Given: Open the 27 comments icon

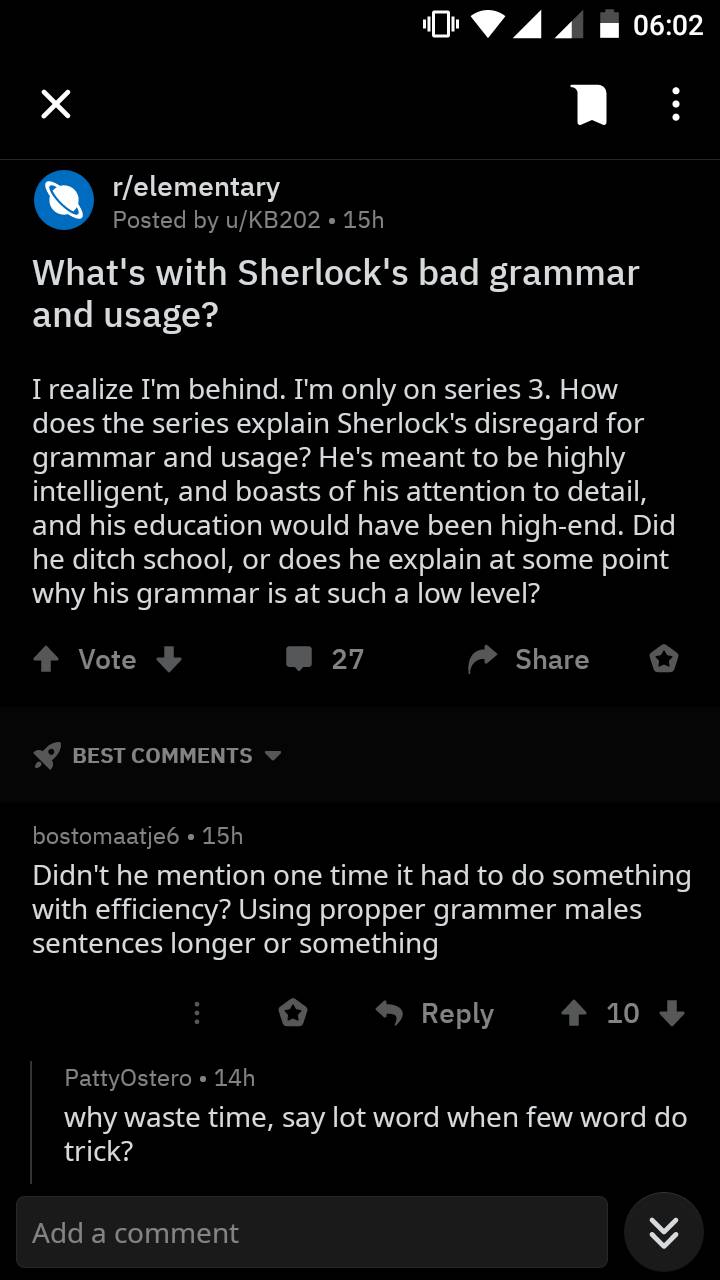Looking at the screenshot, I should [299, 659].
